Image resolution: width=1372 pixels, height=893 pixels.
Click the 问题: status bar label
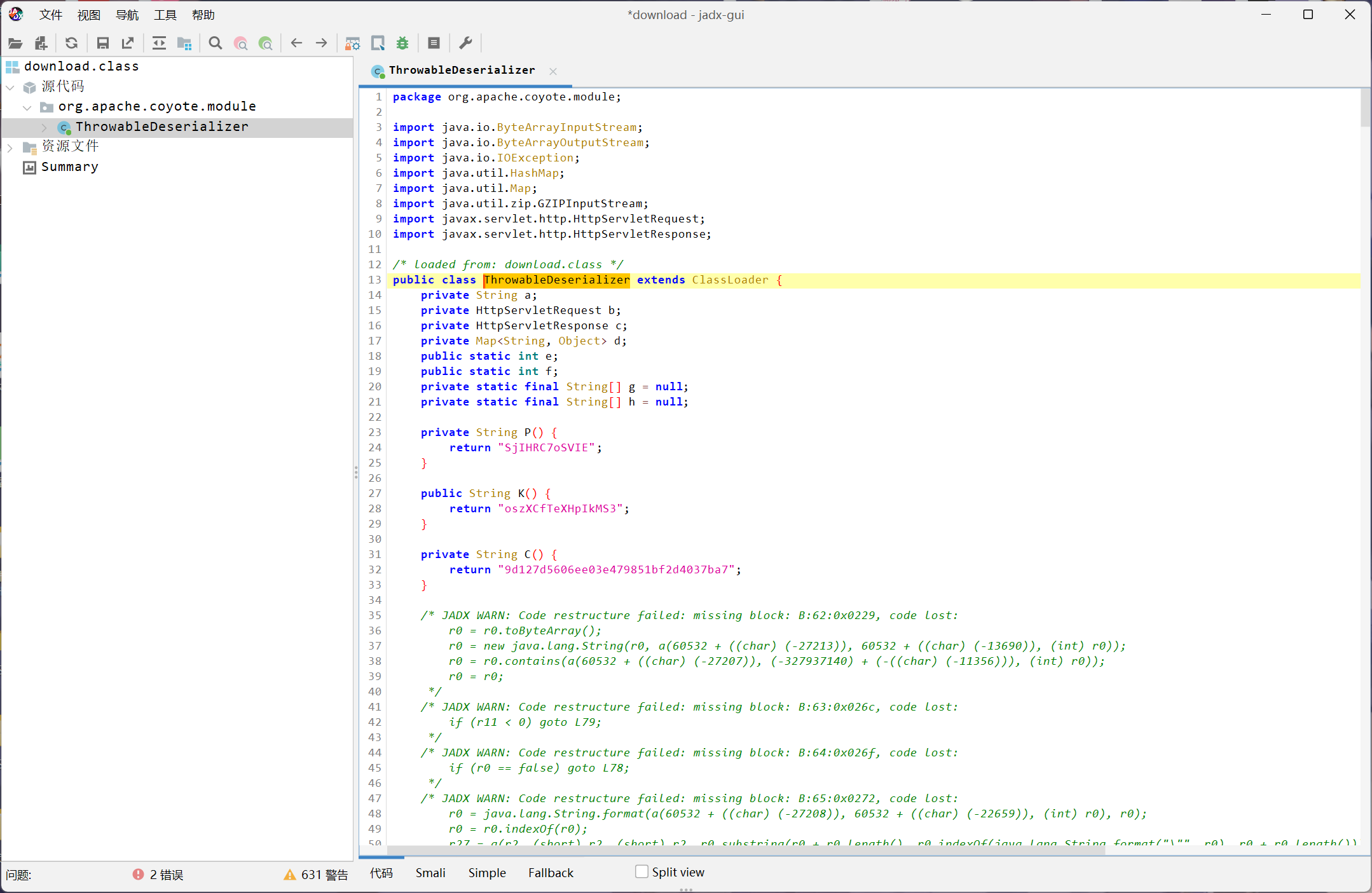click(18, 875)
